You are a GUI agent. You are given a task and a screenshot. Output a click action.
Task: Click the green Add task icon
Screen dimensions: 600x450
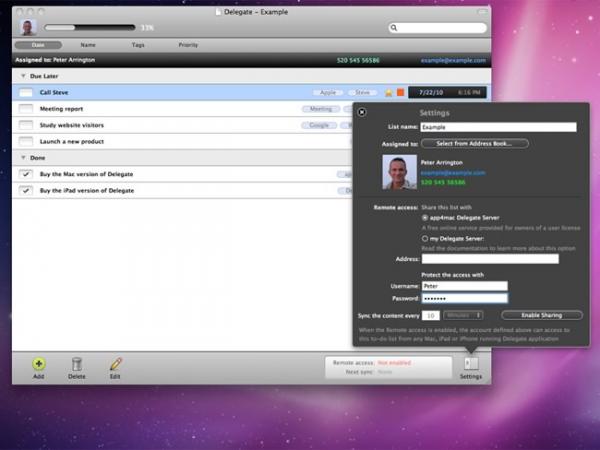point(39,364)
